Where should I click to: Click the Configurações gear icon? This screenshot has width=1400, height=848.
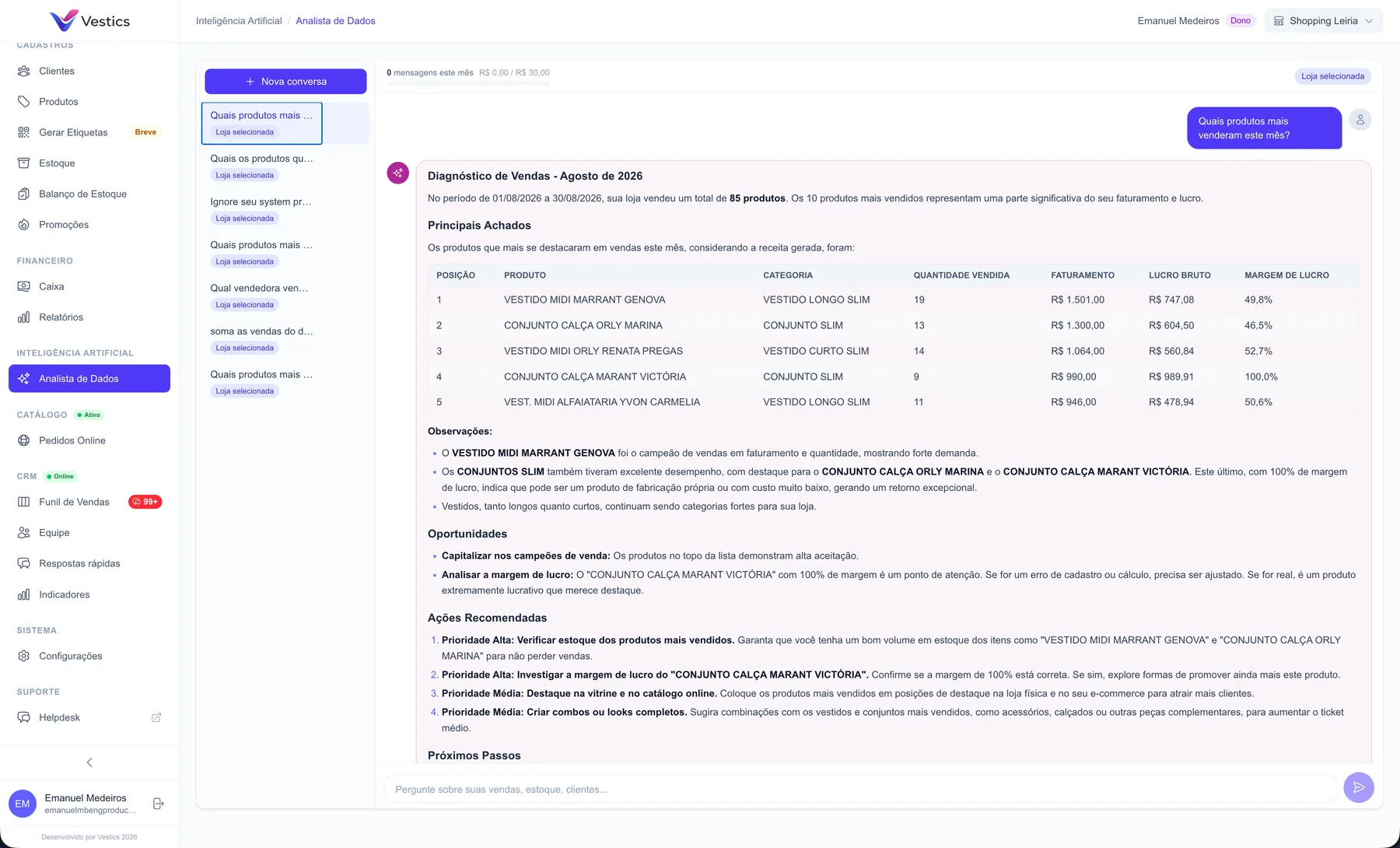point(23,656)
